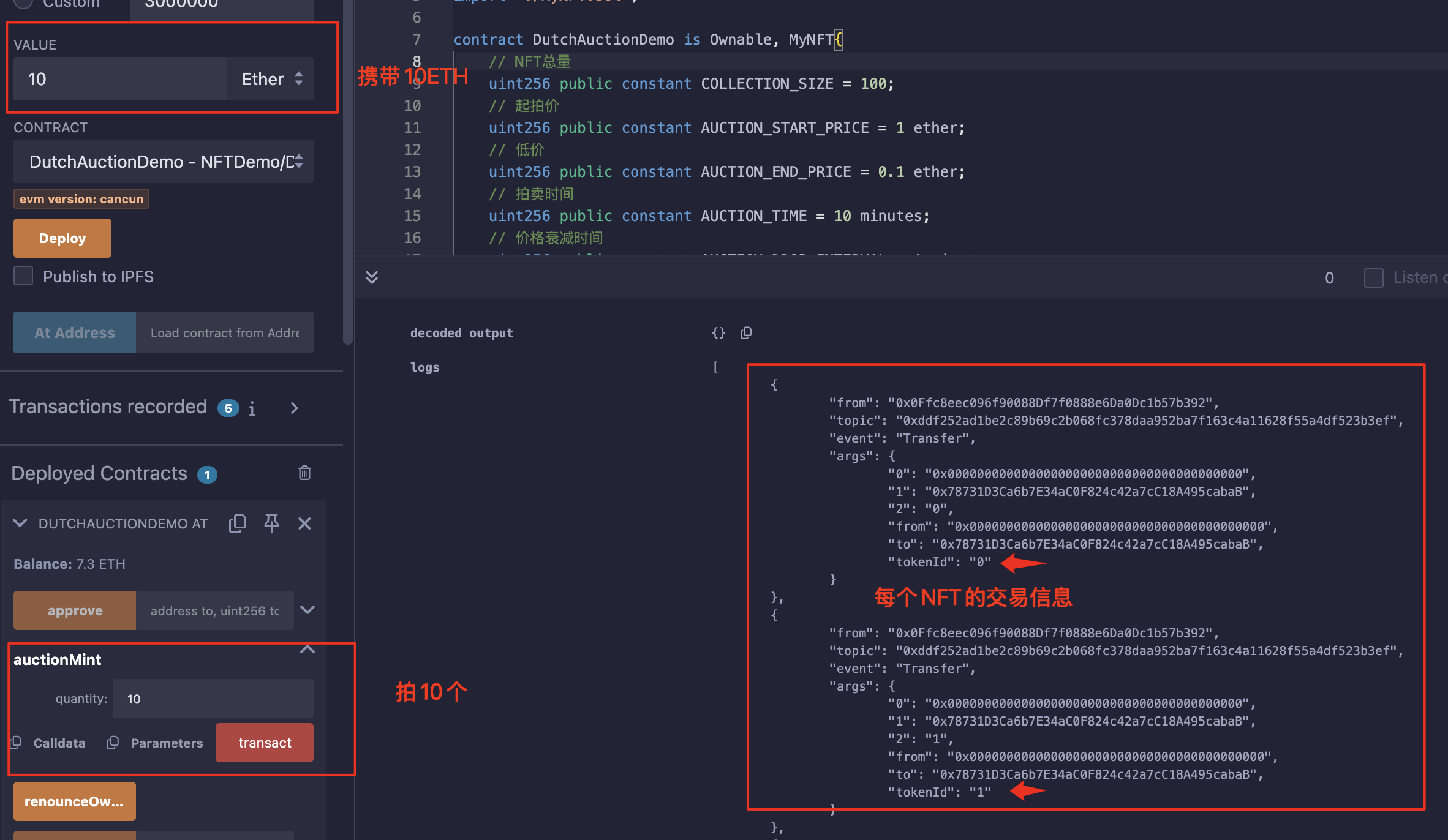The width and height of the screenshot is (1448, 840).
Task: Clear deployed contracts with trash icon
Action: [304, 473]
